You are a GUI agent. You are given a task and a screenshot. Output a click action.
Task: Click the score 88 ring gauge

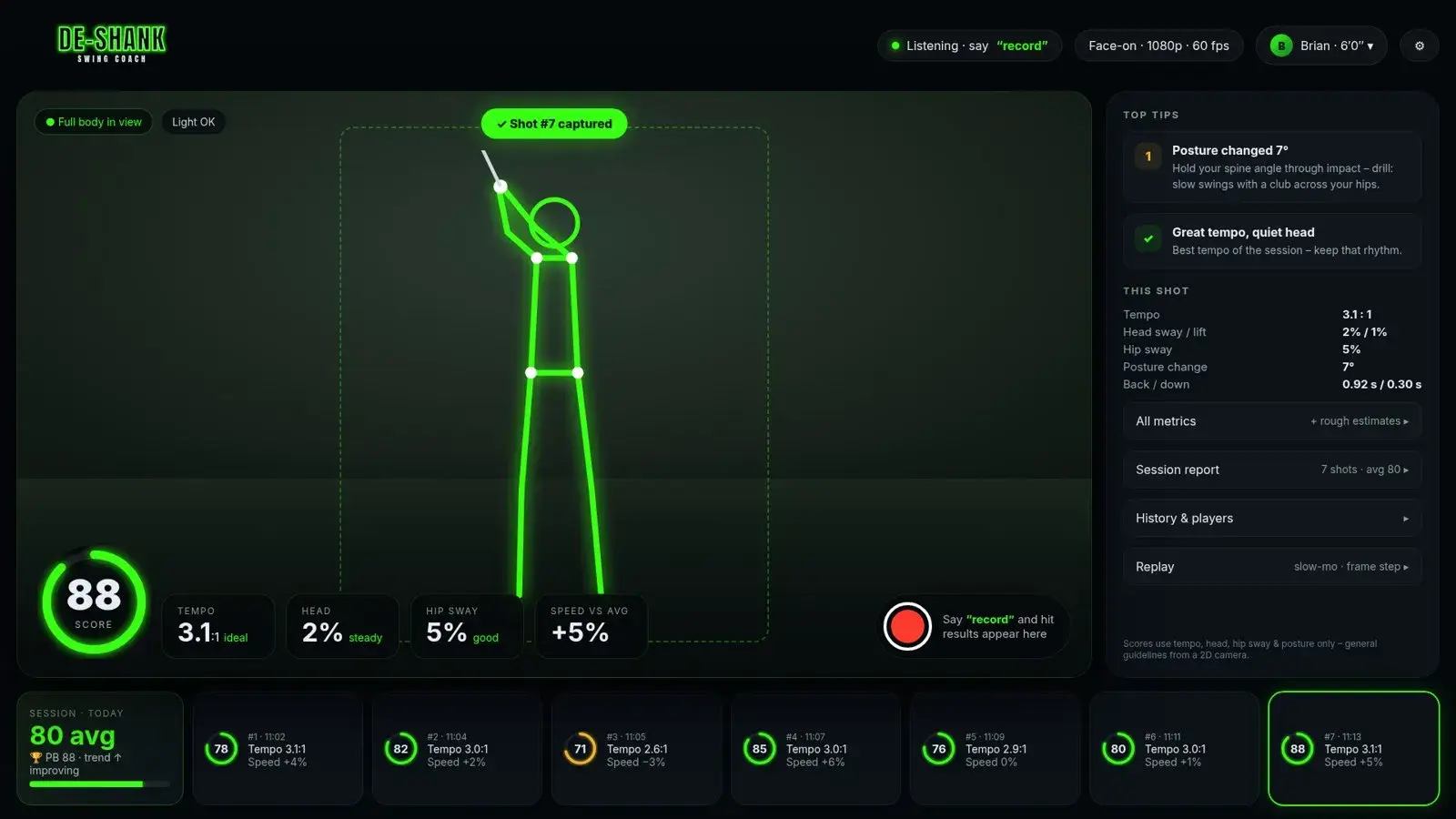coord(94,601)
